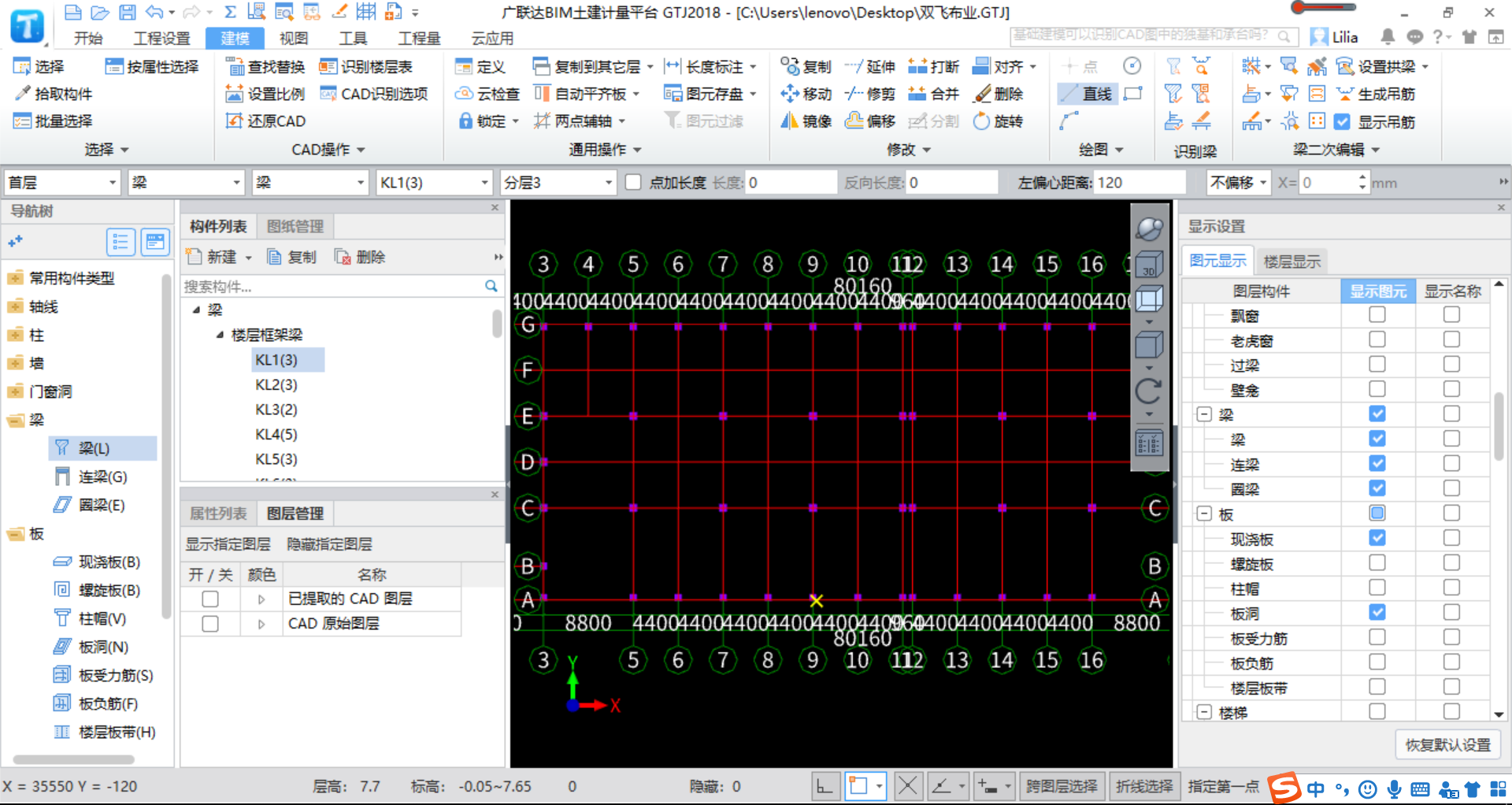Screen dimensions: 1512x805
Task: Click 跨图层选择 button in status bar
Action: 1061,786
